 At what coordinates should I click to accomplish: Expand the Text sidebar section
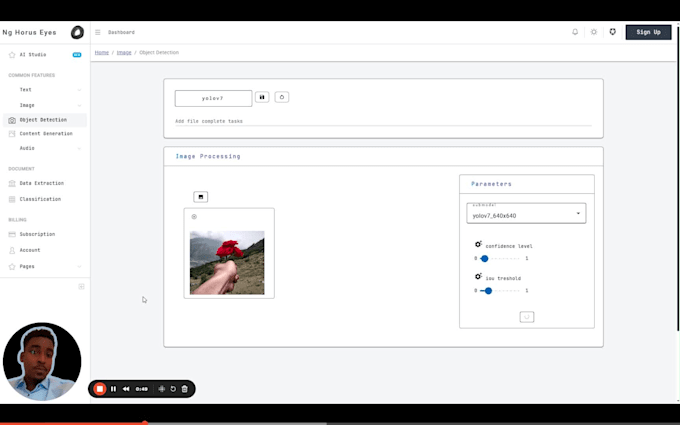coord(45,90)
